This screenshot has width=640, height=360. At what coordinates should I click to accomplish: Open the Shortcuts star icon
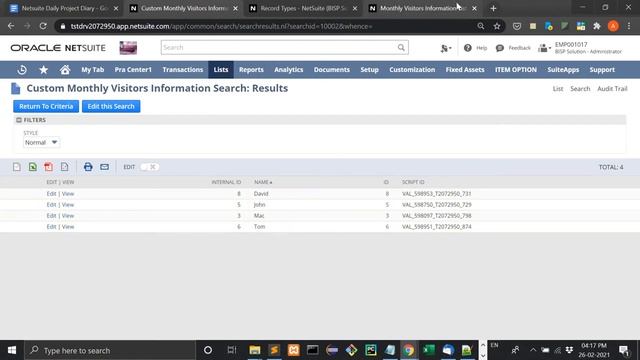[43, 70]
